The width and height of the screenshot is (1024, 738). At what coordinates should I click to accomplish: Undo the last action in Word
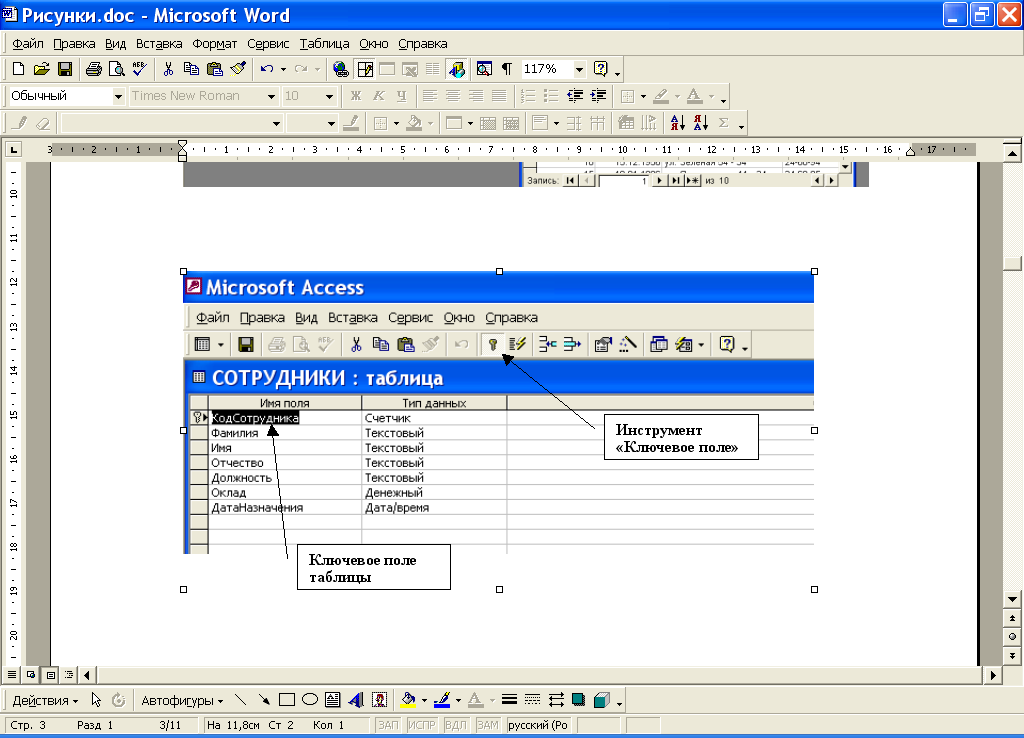tap(266, 69)
